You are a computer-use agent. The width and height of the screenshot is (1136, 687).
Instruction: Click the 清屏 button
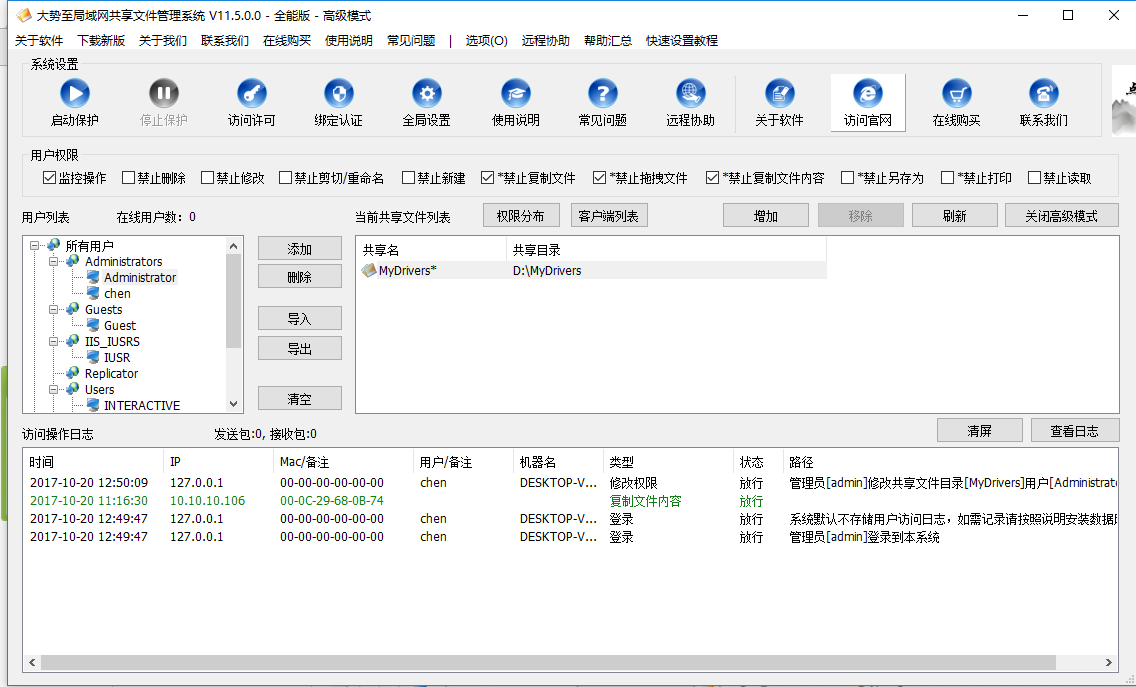[980, 430]
